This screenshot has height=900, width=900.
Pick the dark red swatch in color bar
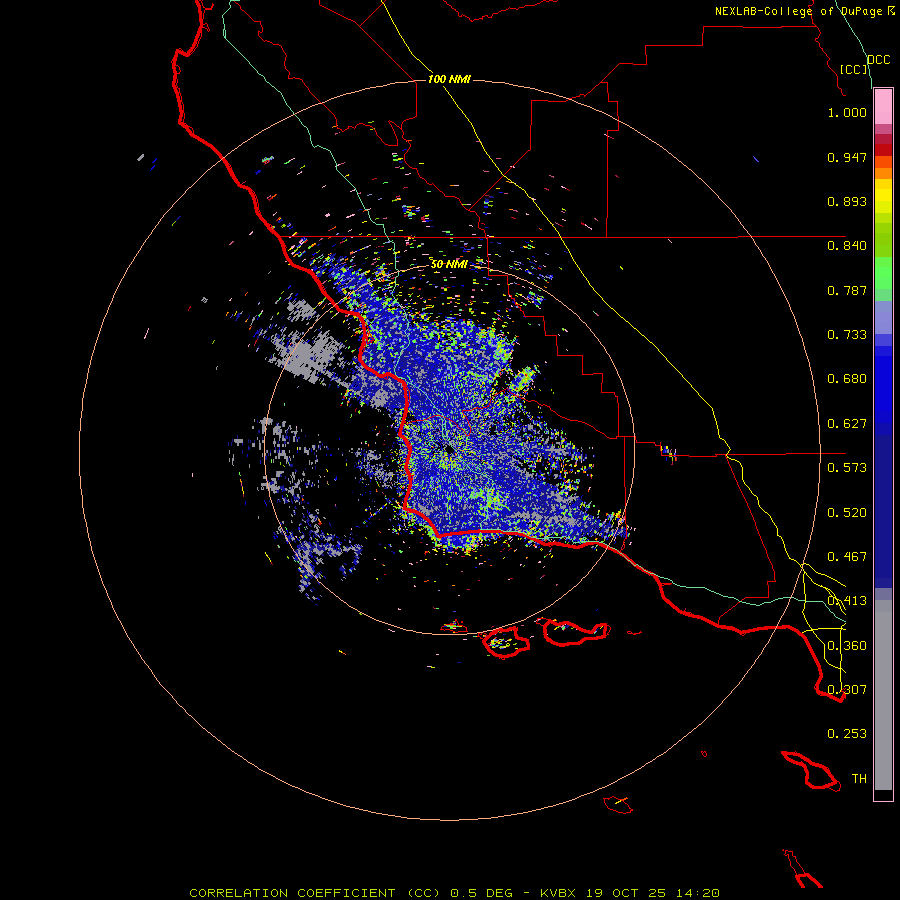pyautogui.click(x=883, y=150)
